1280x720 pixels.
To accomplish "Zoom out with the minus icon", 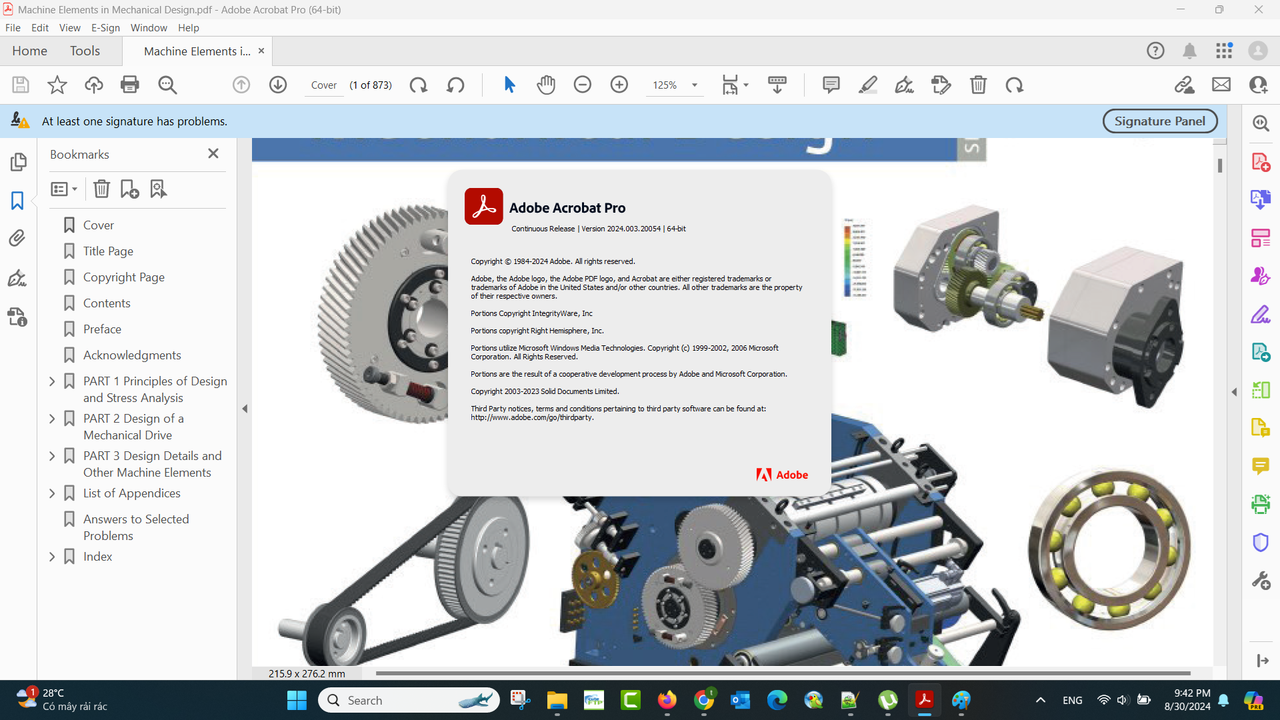I will (x=582, y=85).
